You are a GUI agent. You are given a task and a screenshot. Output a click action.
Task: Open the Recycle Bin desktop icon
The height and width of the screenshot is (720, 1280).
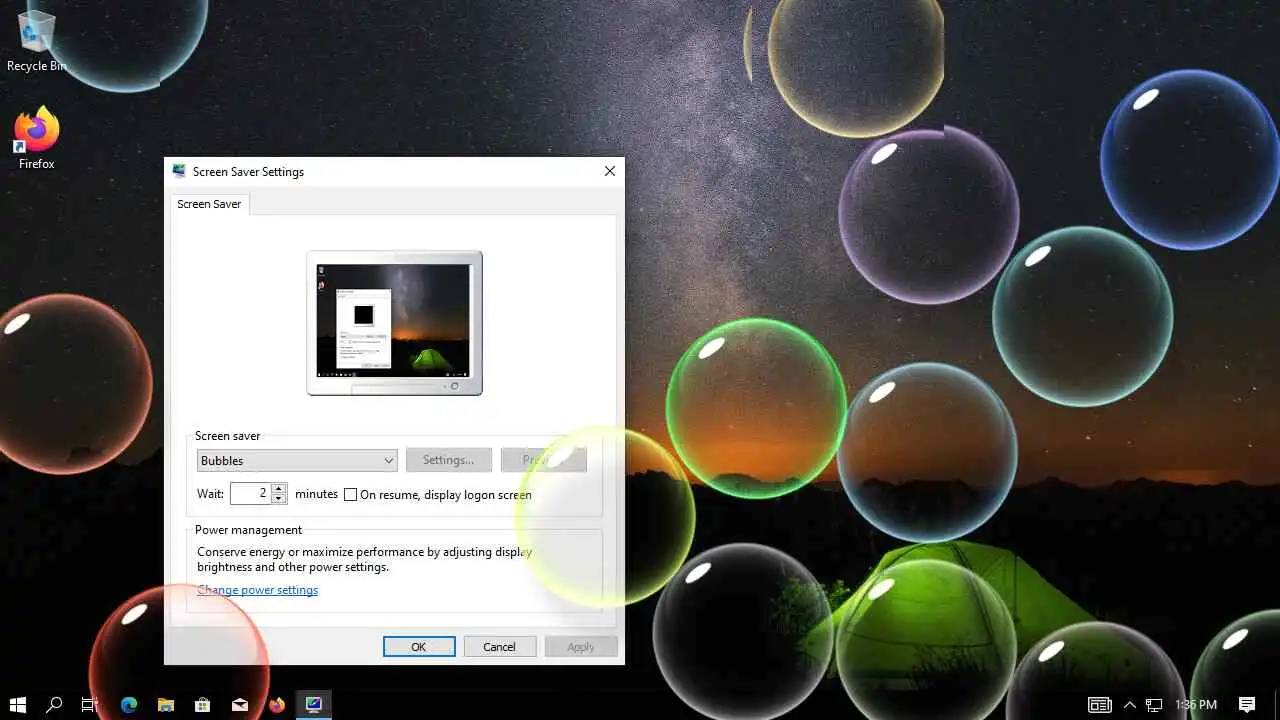click(36, 40)
